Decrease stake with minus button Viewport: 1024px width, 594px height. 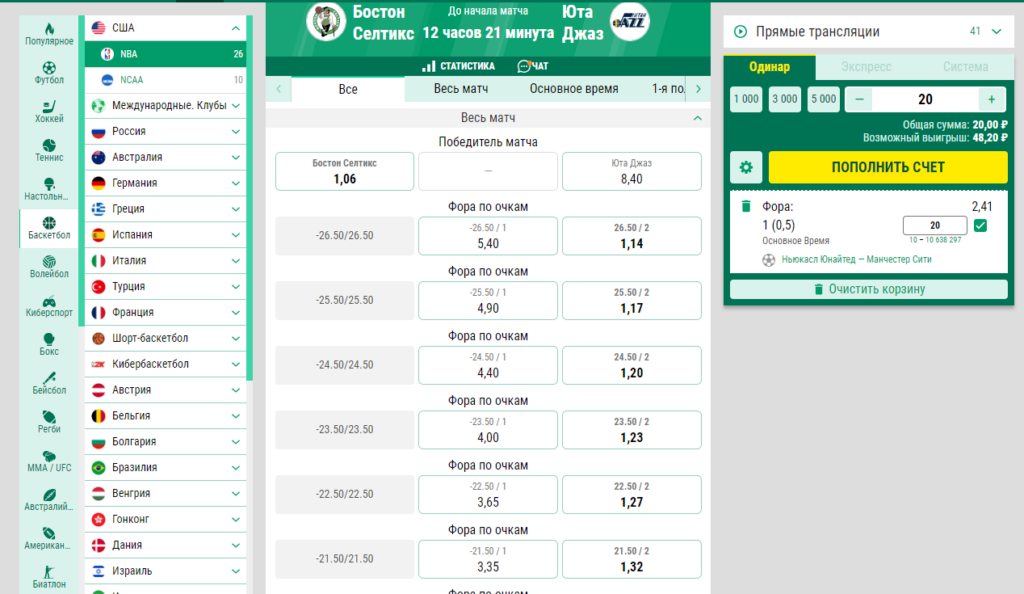pos(859,99)
